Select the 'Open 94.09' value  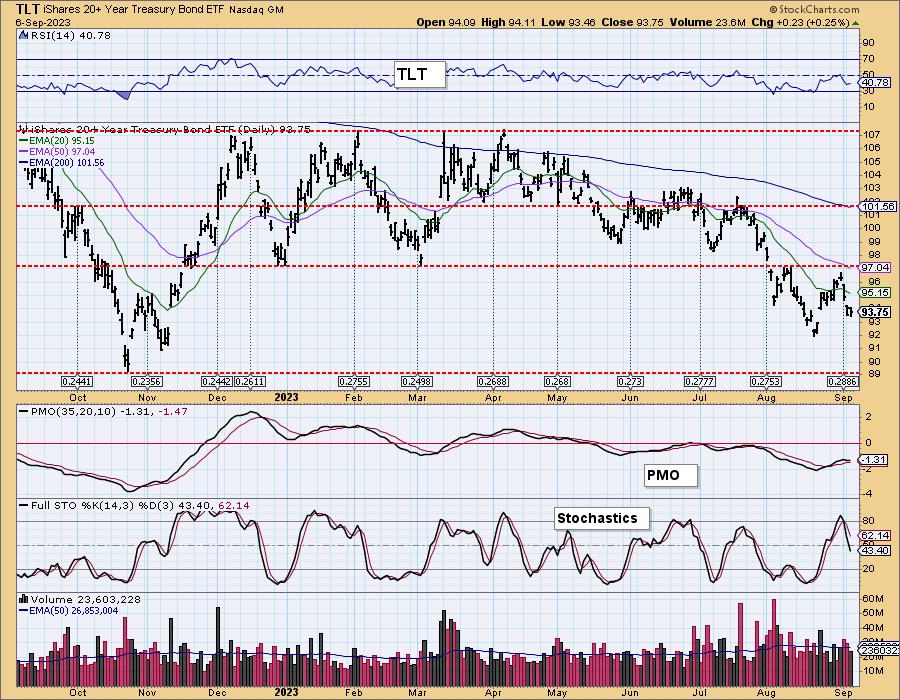pyautogui.click(x=445, y=22)
